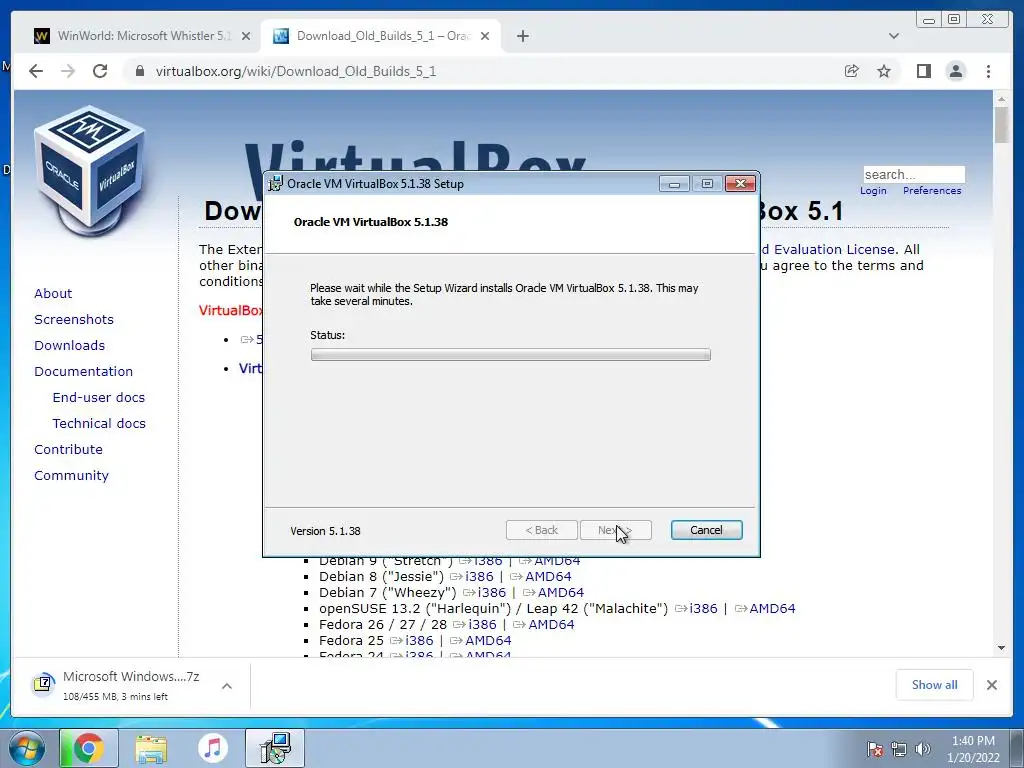Open the Login link
This screenshot has height=768, width=1024.
click(x=873, y=191)
